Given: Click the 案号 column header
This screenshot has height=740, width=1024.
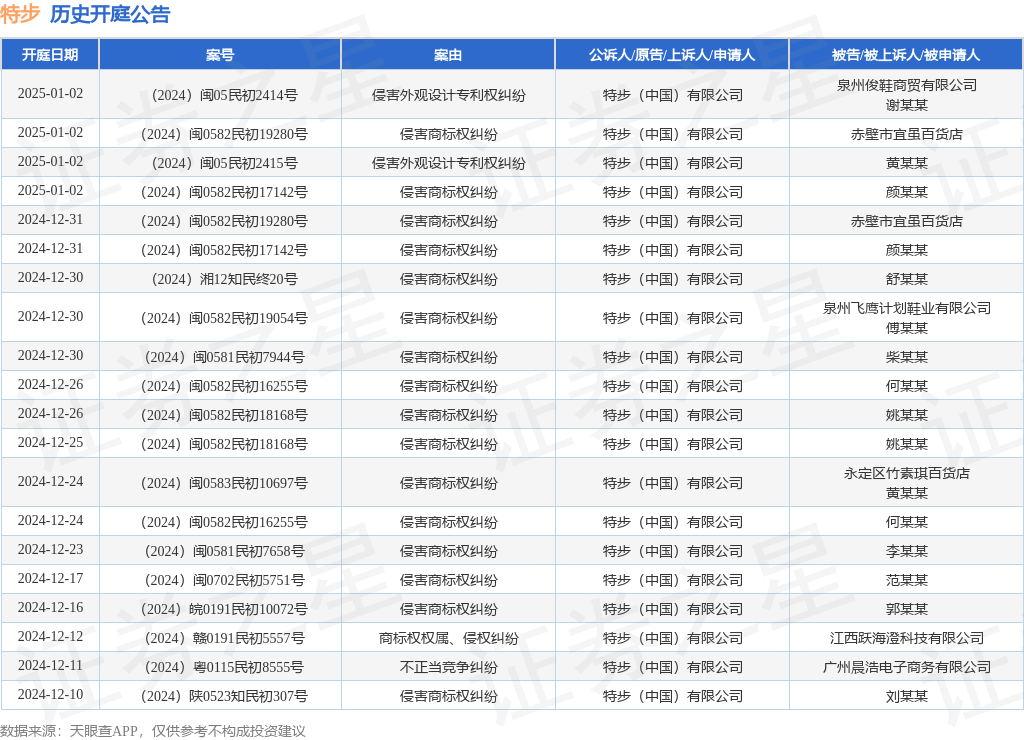Looking at the screenshot, I should pos(220,55).
